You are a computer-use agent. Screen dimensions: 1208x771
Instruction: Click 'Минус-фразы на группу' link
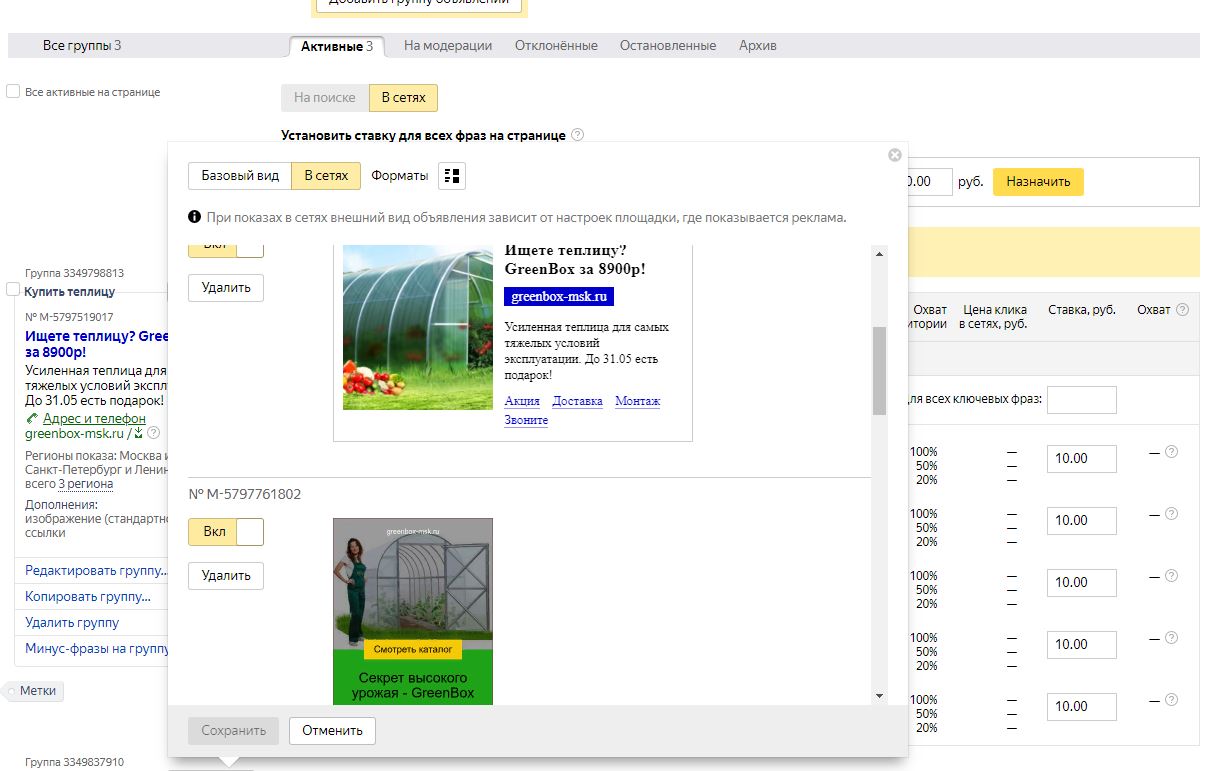coord(97,648)
